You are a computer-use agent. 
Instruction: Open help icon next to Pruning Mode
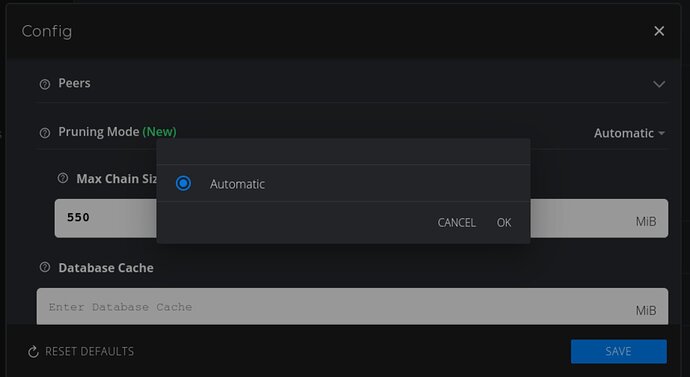44,132
